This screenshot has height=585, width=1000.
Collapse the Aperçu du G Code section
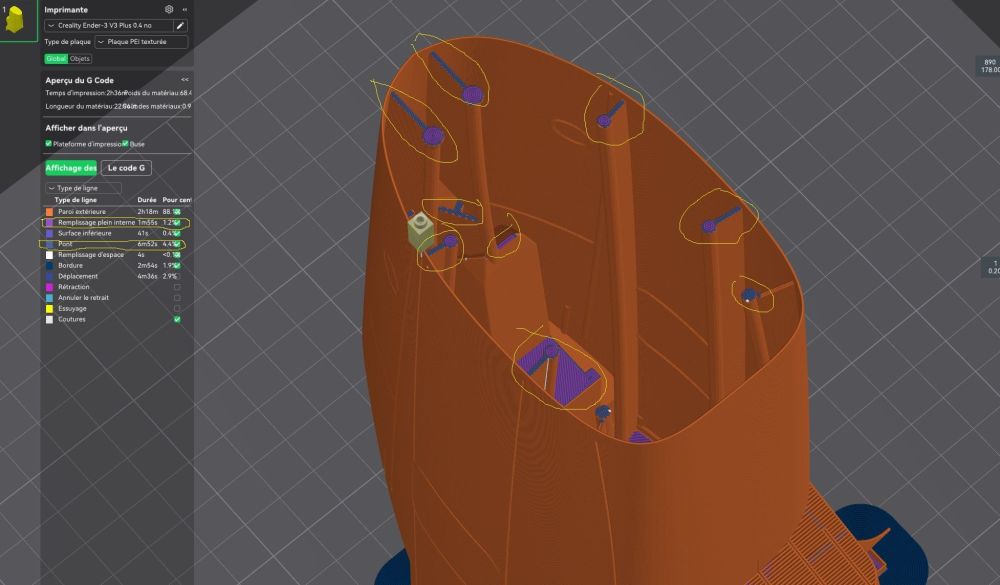(x=185, y=80)
